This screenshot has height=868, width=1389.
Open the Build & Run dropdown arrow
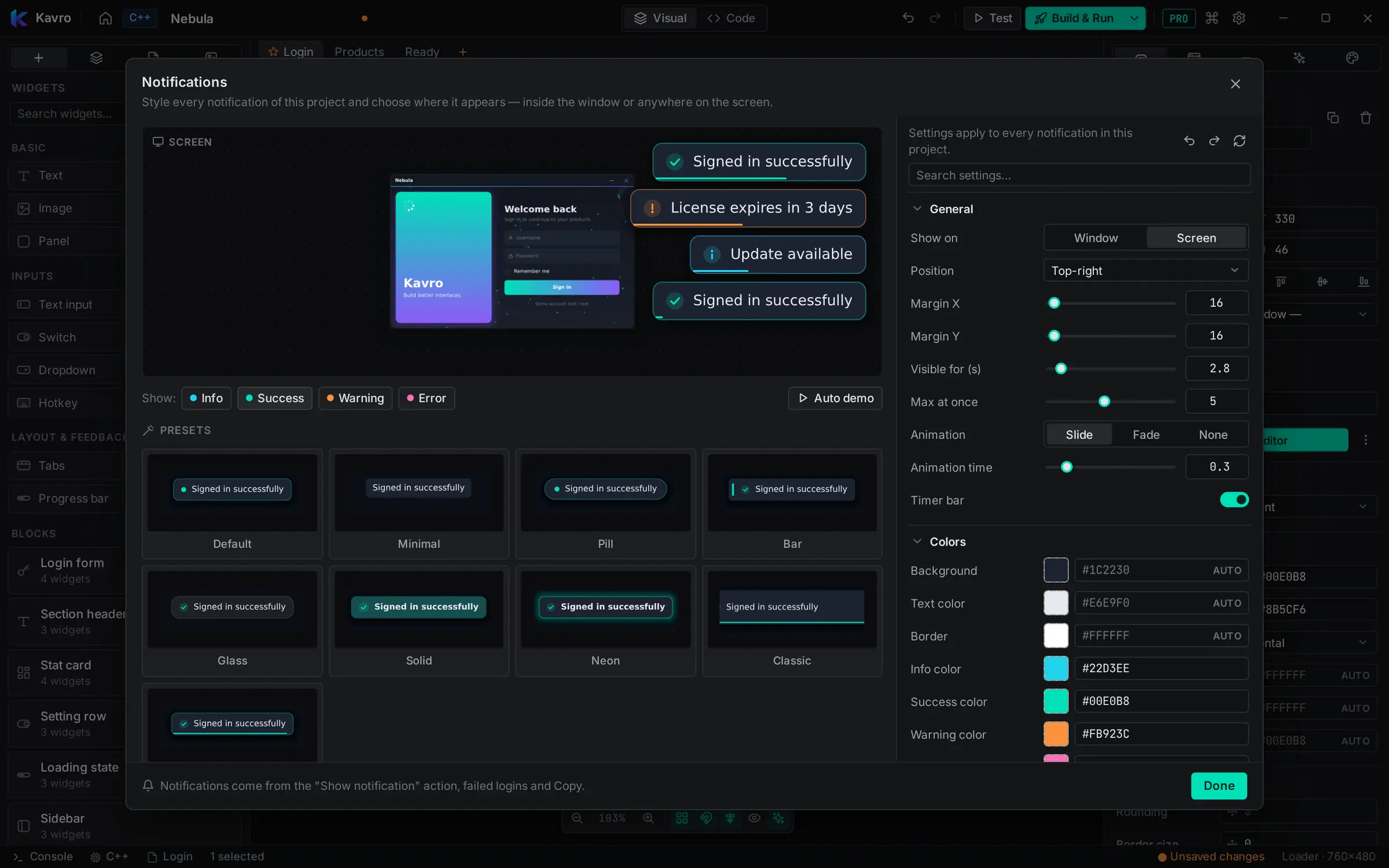tap(1134, 18)
